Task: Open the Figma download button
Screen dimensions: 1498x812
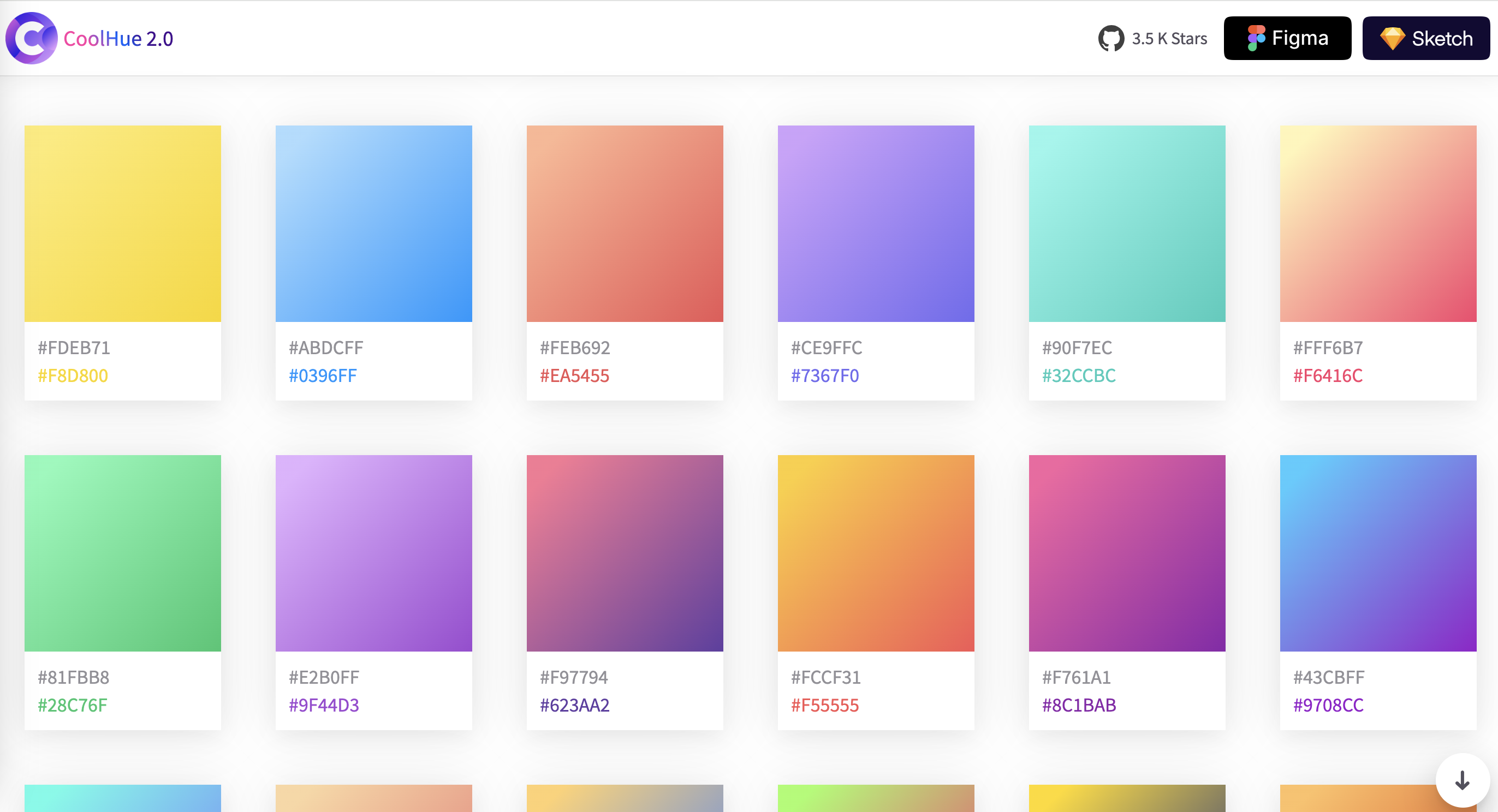Action: coord(1287,38)
